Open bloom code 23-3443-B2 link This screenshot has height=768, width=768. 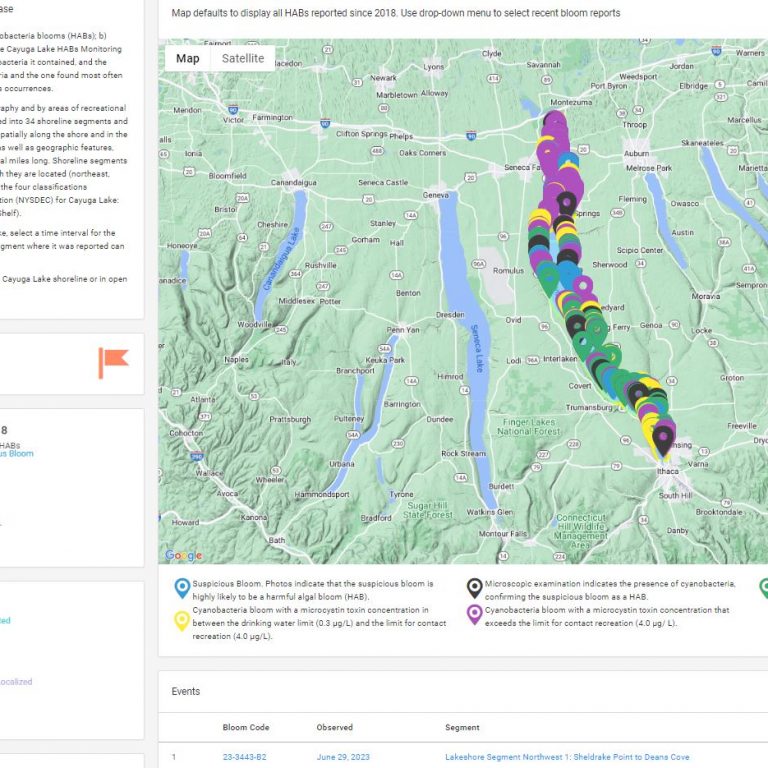point(244,757)
